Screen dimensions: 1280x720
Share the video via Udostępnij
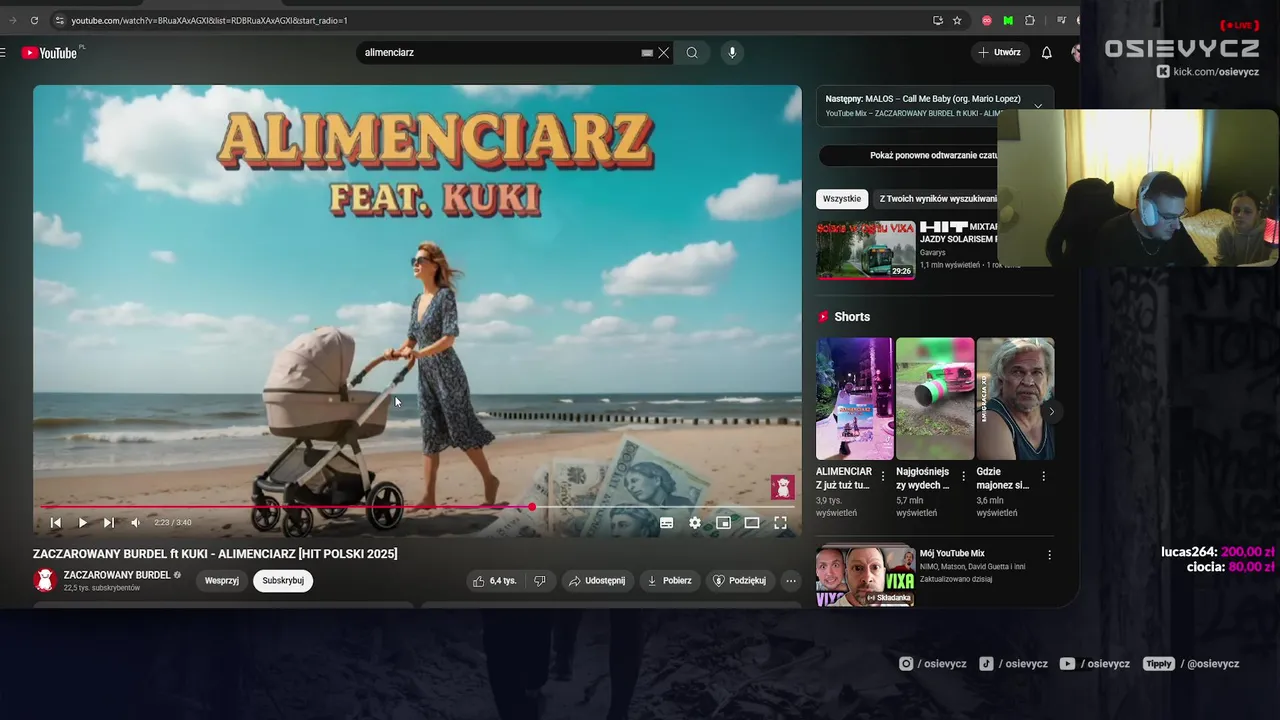597,581
